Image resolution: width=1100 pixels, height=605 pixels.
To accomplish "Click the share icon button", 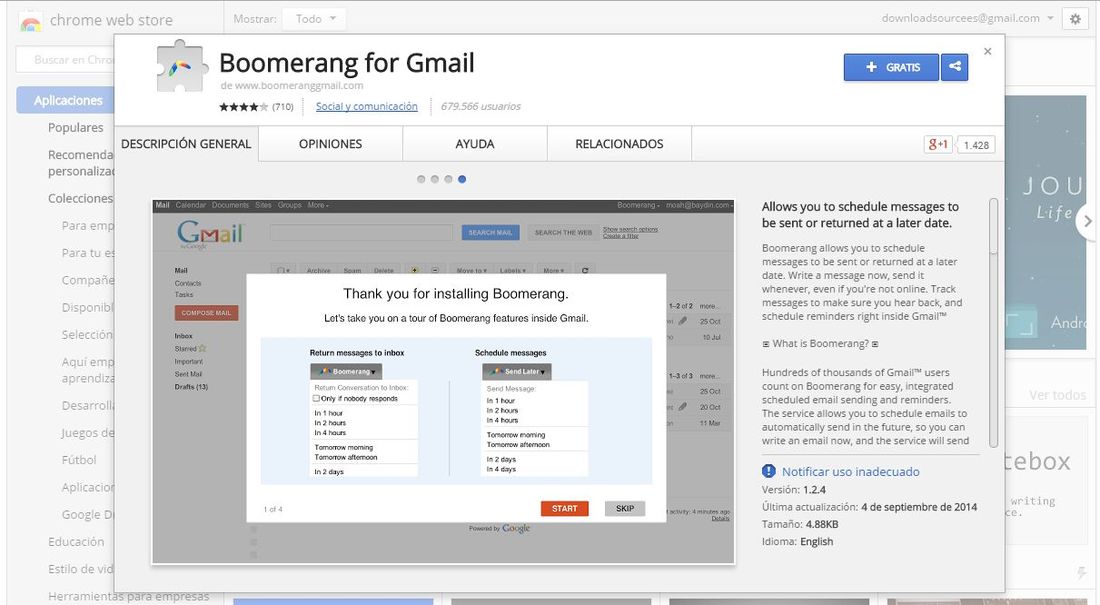I will click(x=955, y=67).
